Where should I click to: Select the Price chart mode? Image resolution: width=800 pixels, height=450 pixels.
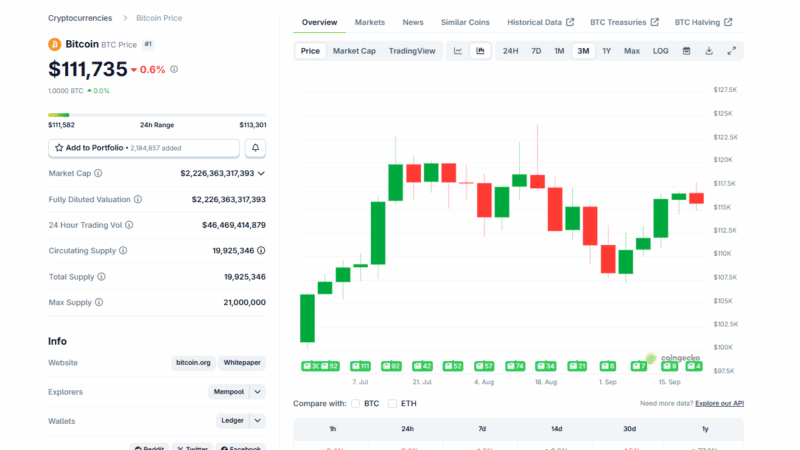point(310,51)
